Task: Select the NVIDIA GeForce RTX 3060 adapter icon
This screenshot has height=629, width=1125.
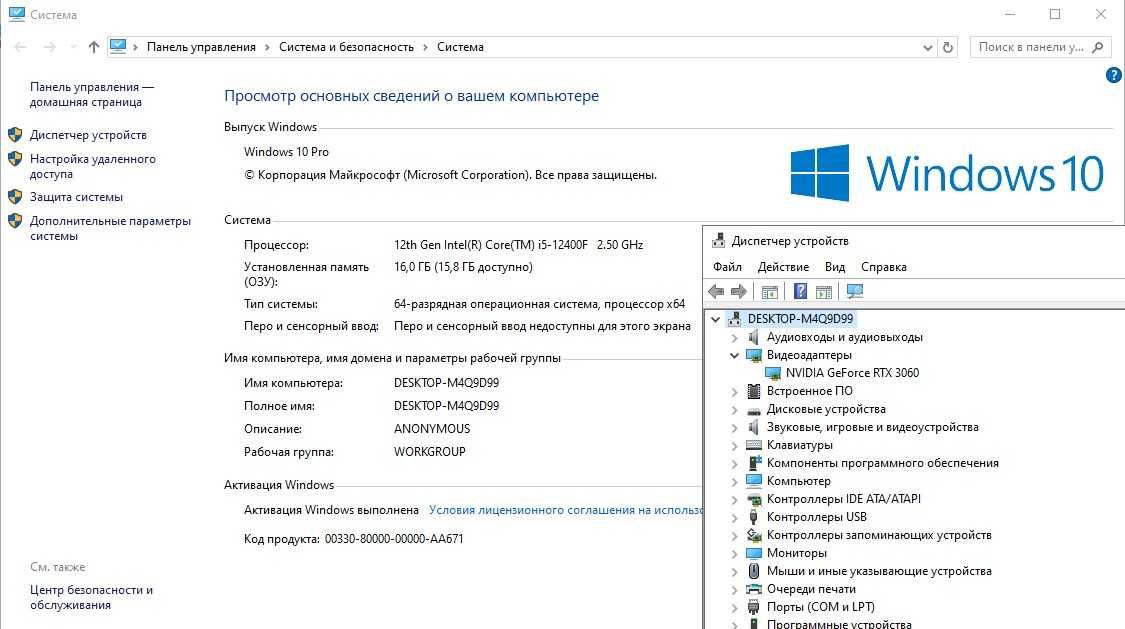Action: [773, 373]
